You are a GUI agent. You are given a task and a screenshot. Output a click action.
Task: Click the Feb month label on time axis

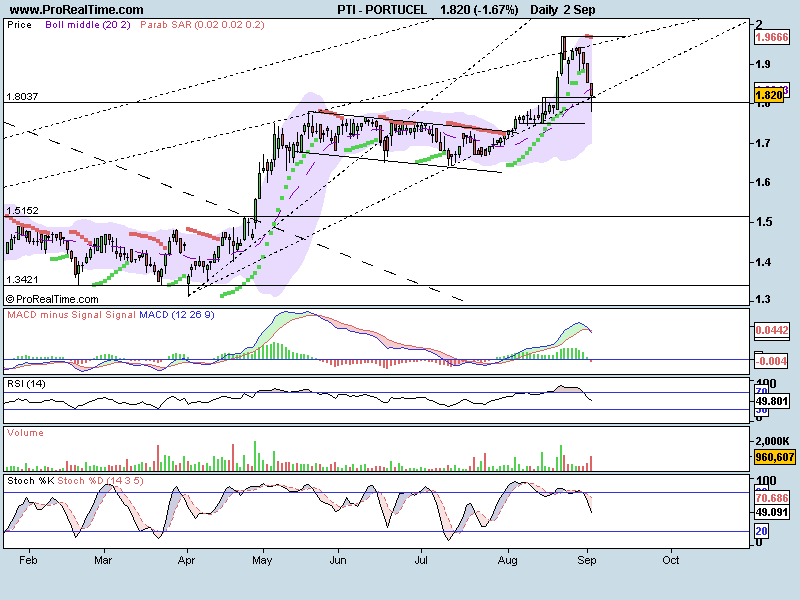pos(28,560)
